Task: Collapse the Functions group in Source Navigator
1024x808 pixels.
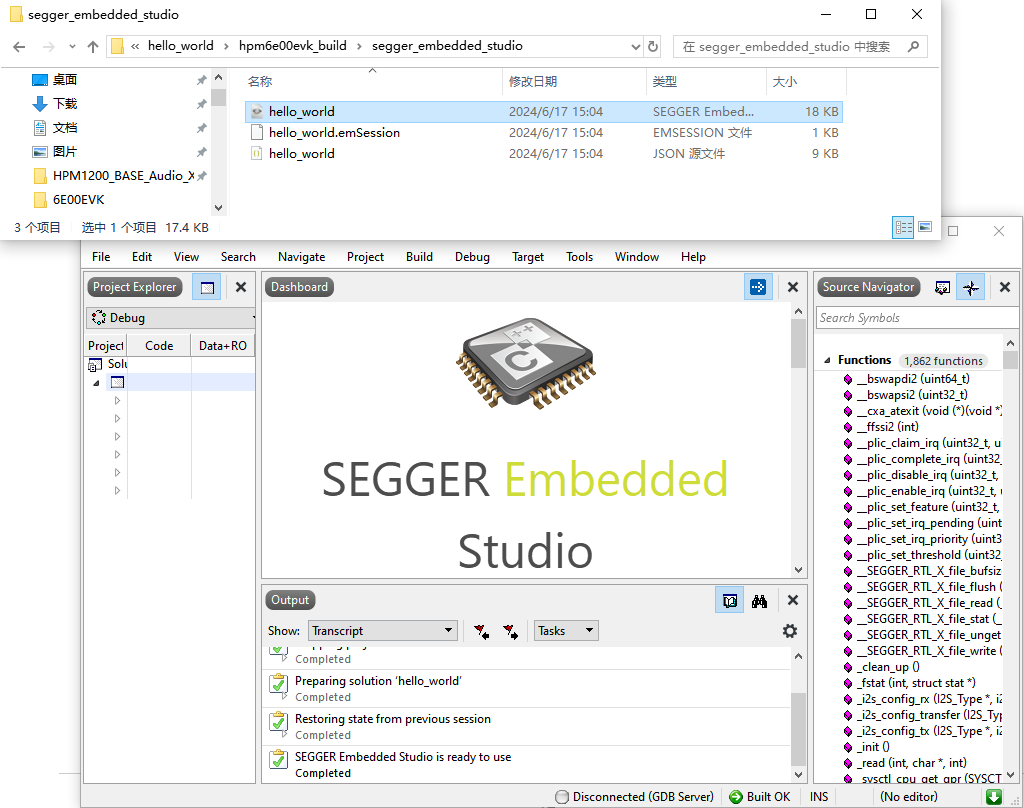Action: pyautogui.click(x=827, y=361)
